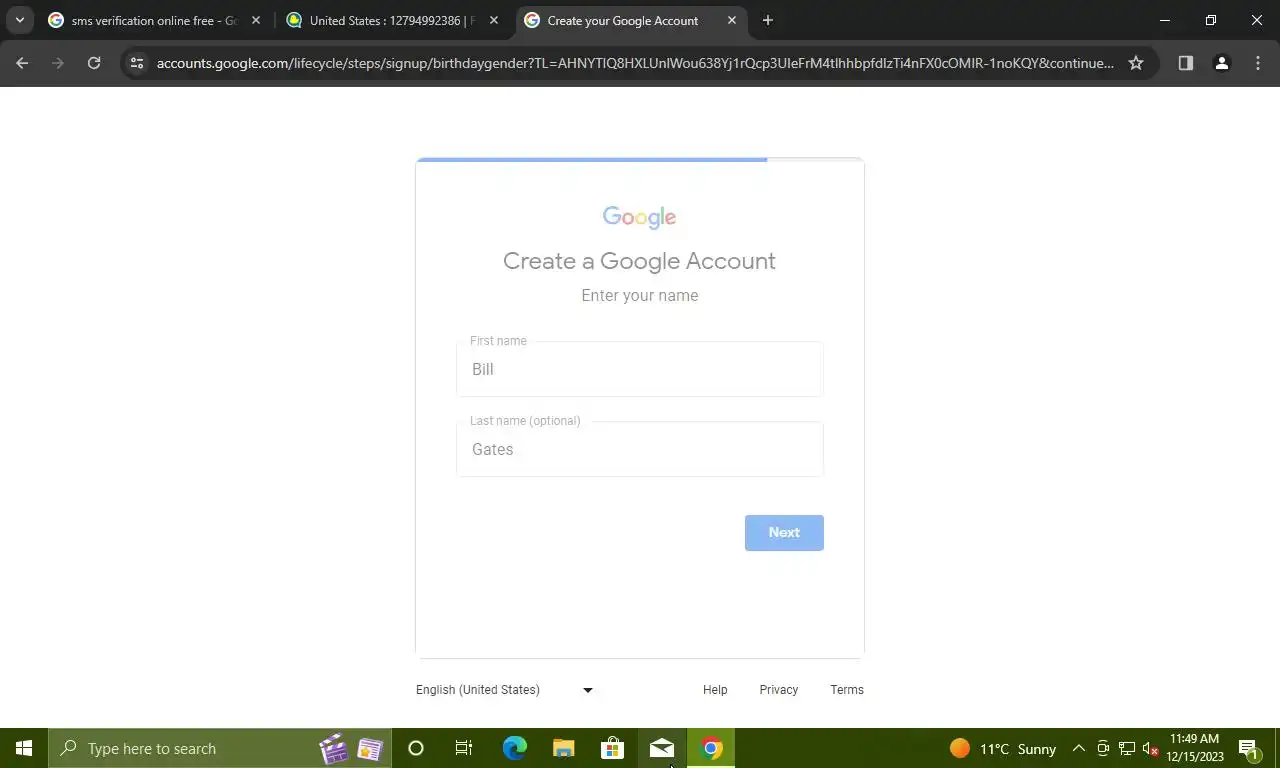Click the Chrome icon on taskbar
This screenshot has width=1280, height=768.
point(711,748)
